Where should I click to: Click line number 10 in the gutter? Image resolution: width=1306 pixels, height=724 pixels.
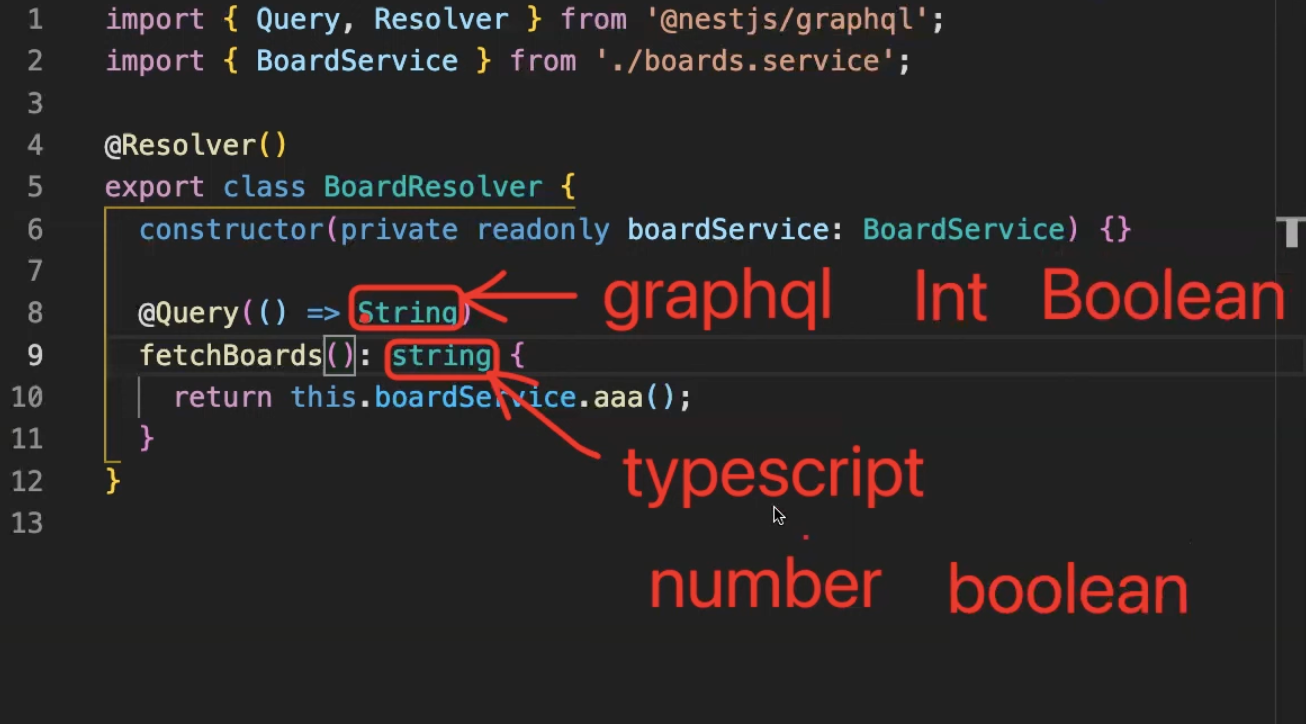[27, 397]
